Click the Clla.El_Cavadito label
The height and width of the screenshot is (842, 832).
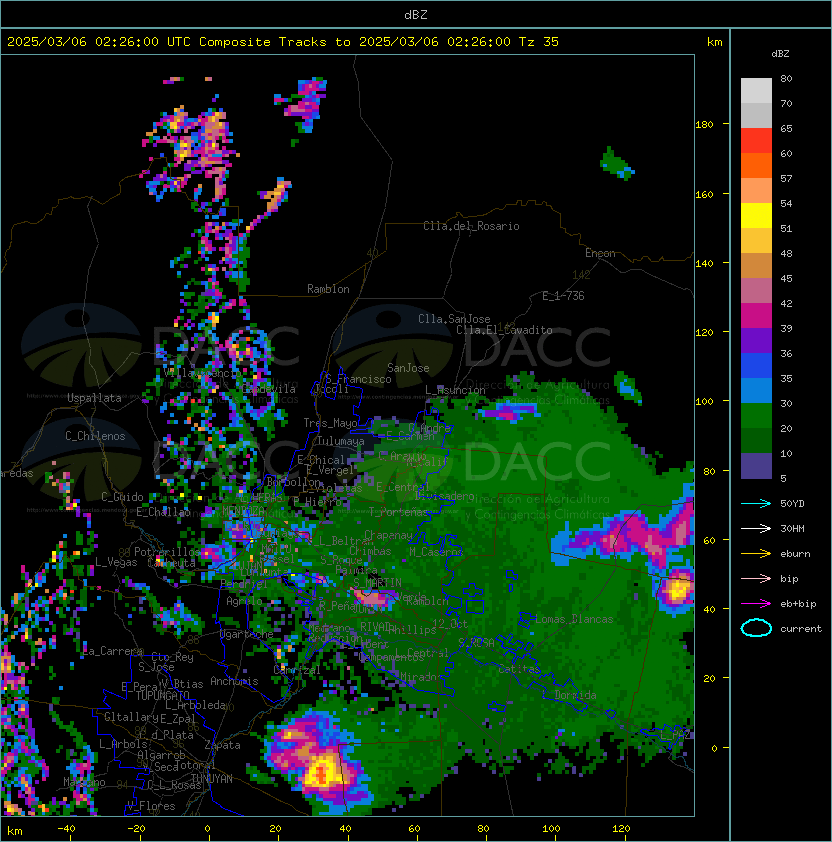tap(504, 330)
